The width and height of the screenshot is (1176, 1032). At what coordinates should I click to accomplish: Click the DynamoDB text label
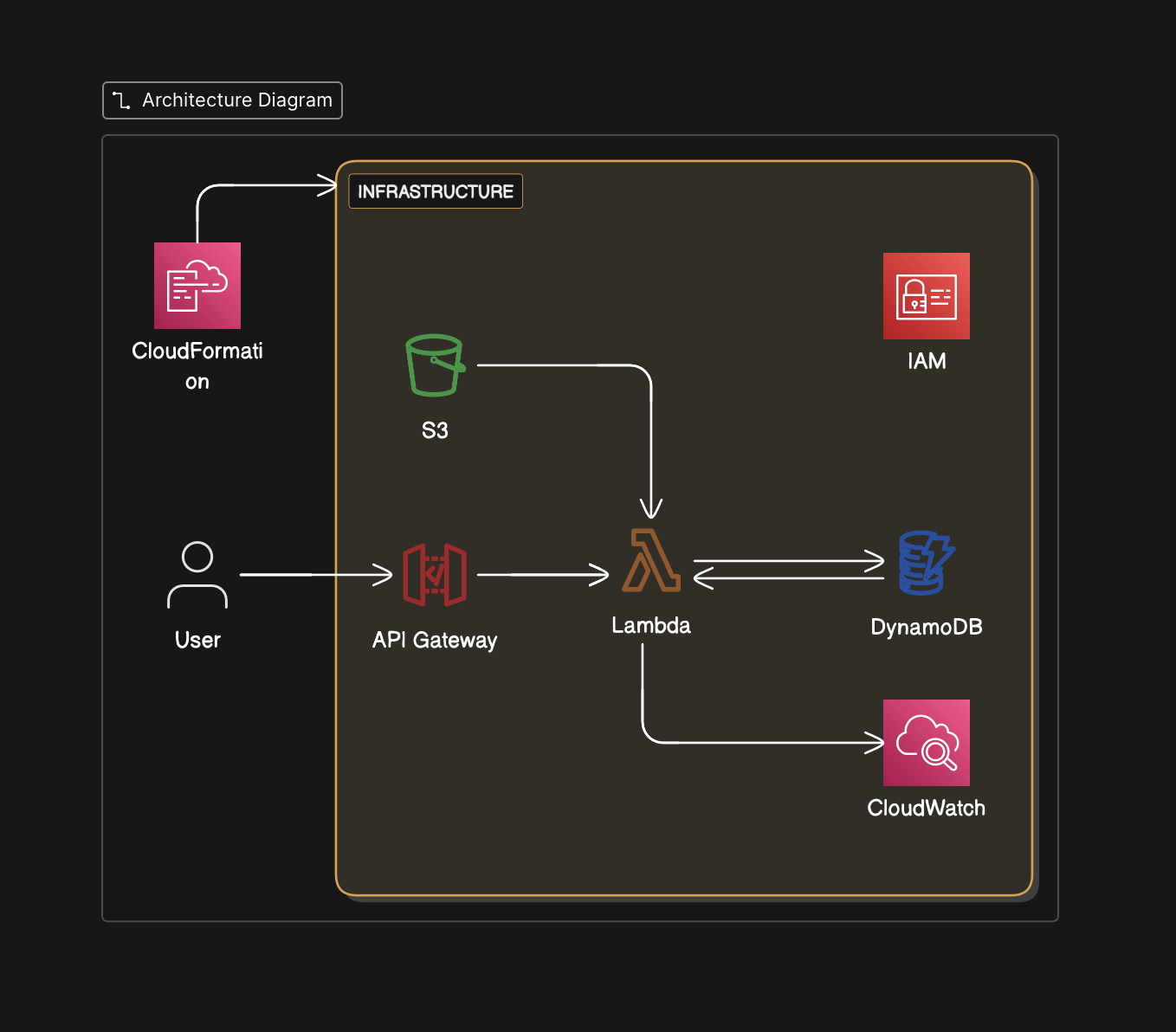click(x=926, y=627)
